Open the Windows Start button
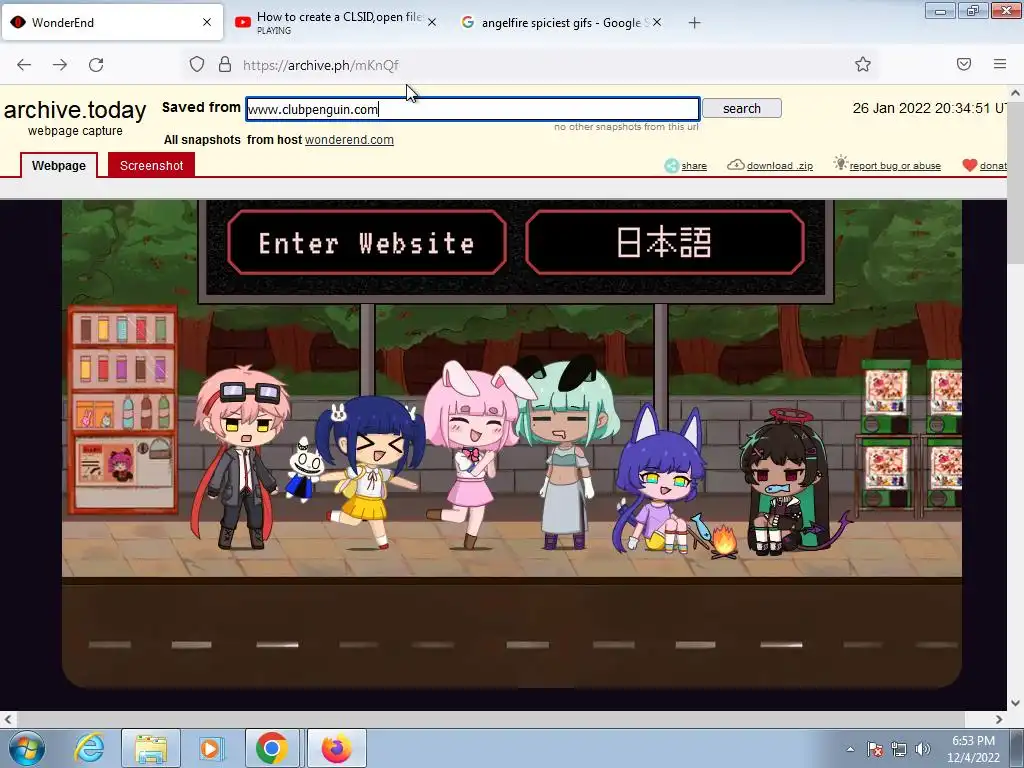This screenshot has height=768, width=1024. tap(27, 748)
